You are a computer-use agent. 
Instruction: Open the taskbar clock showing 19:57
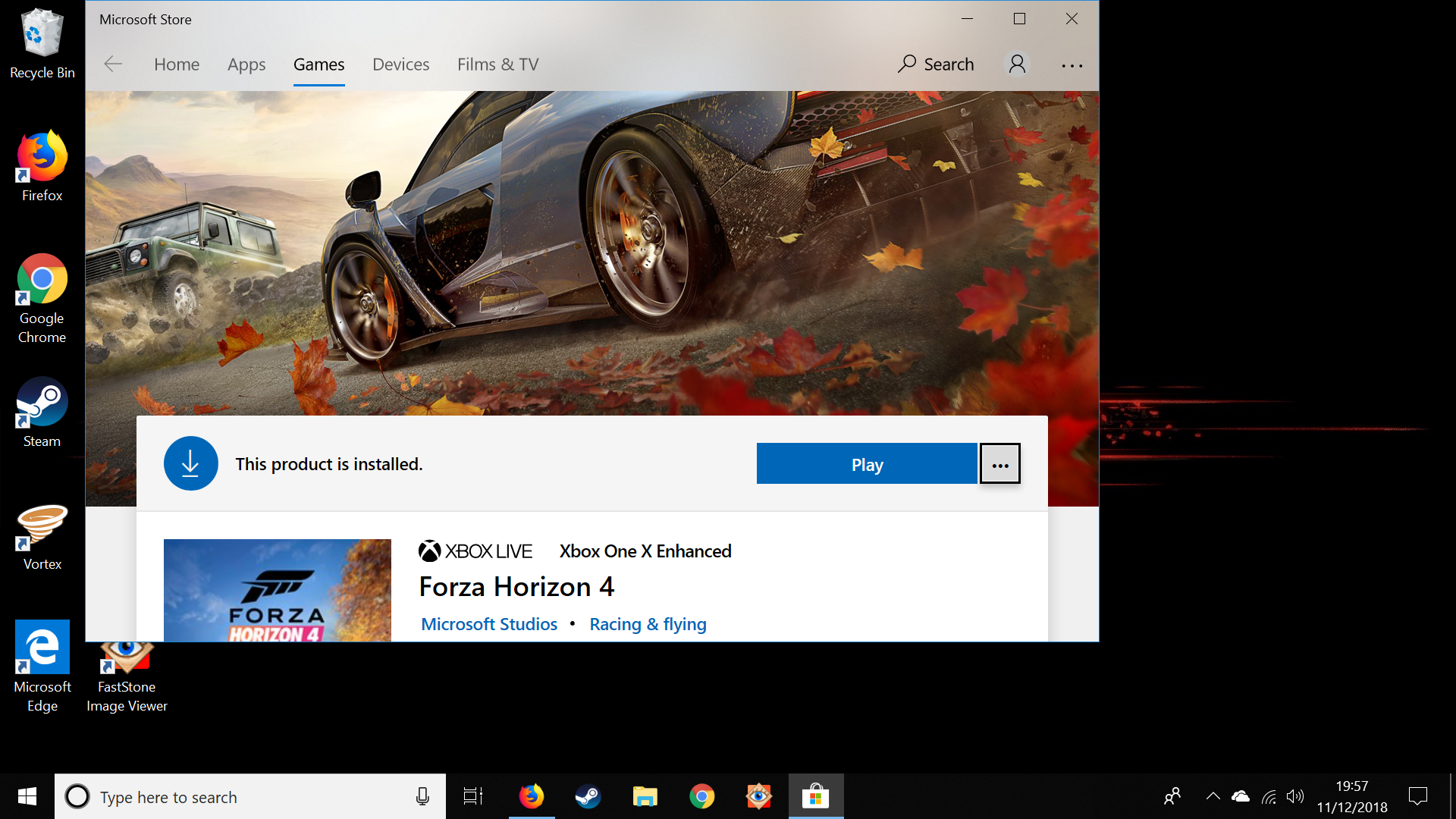coord(1352,796)
